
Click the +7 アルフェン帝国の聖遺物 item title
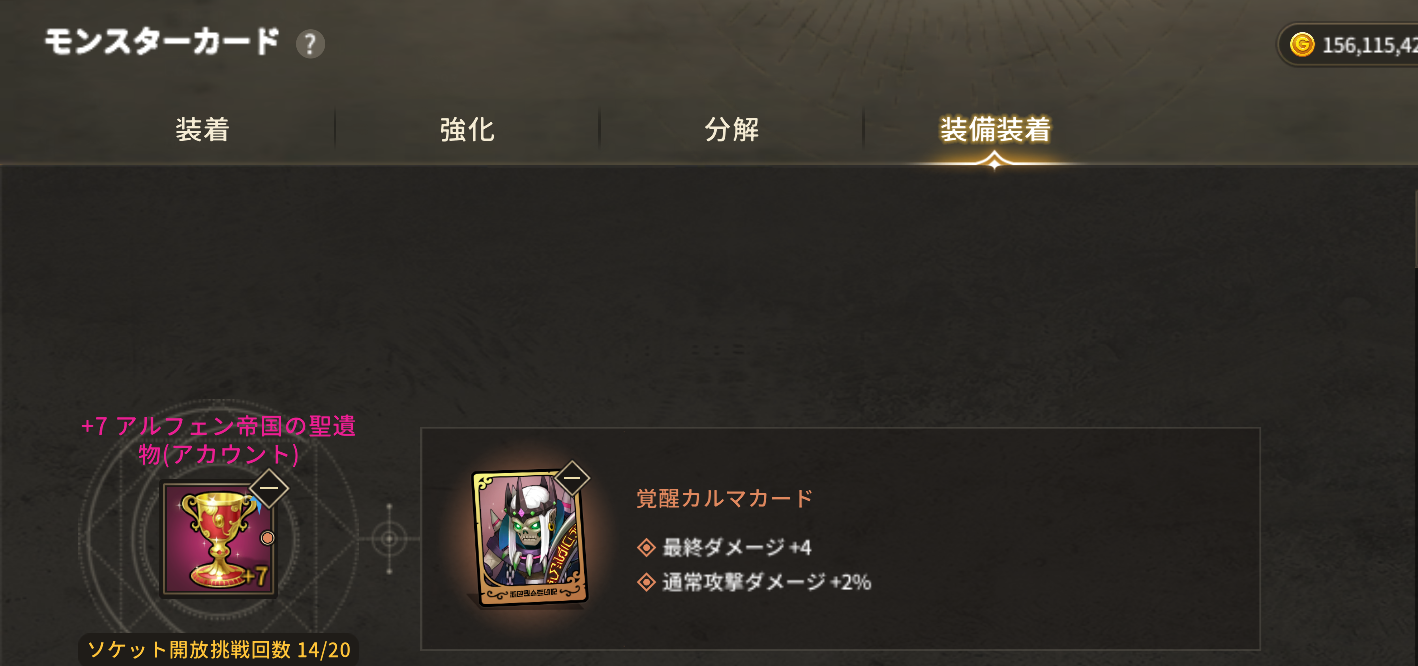pyautogui.click(x=219, y=439)
